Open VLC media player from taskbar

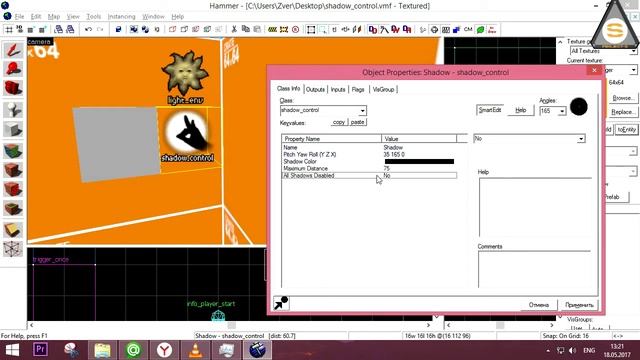click(x=195, y=350)
